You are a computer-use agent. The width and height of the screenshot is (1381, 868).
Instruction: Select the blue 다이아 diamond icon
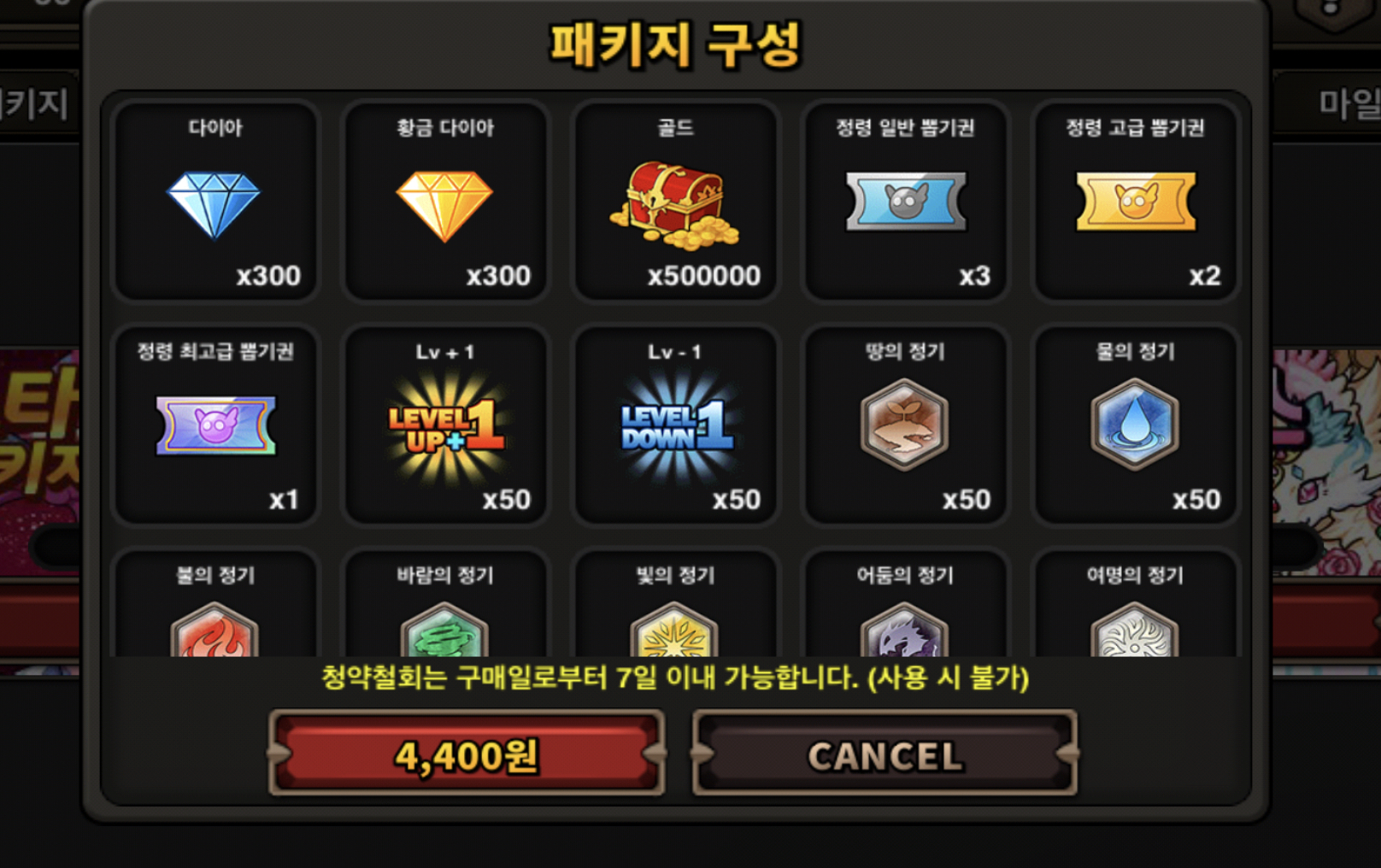[x=214, y=205]
